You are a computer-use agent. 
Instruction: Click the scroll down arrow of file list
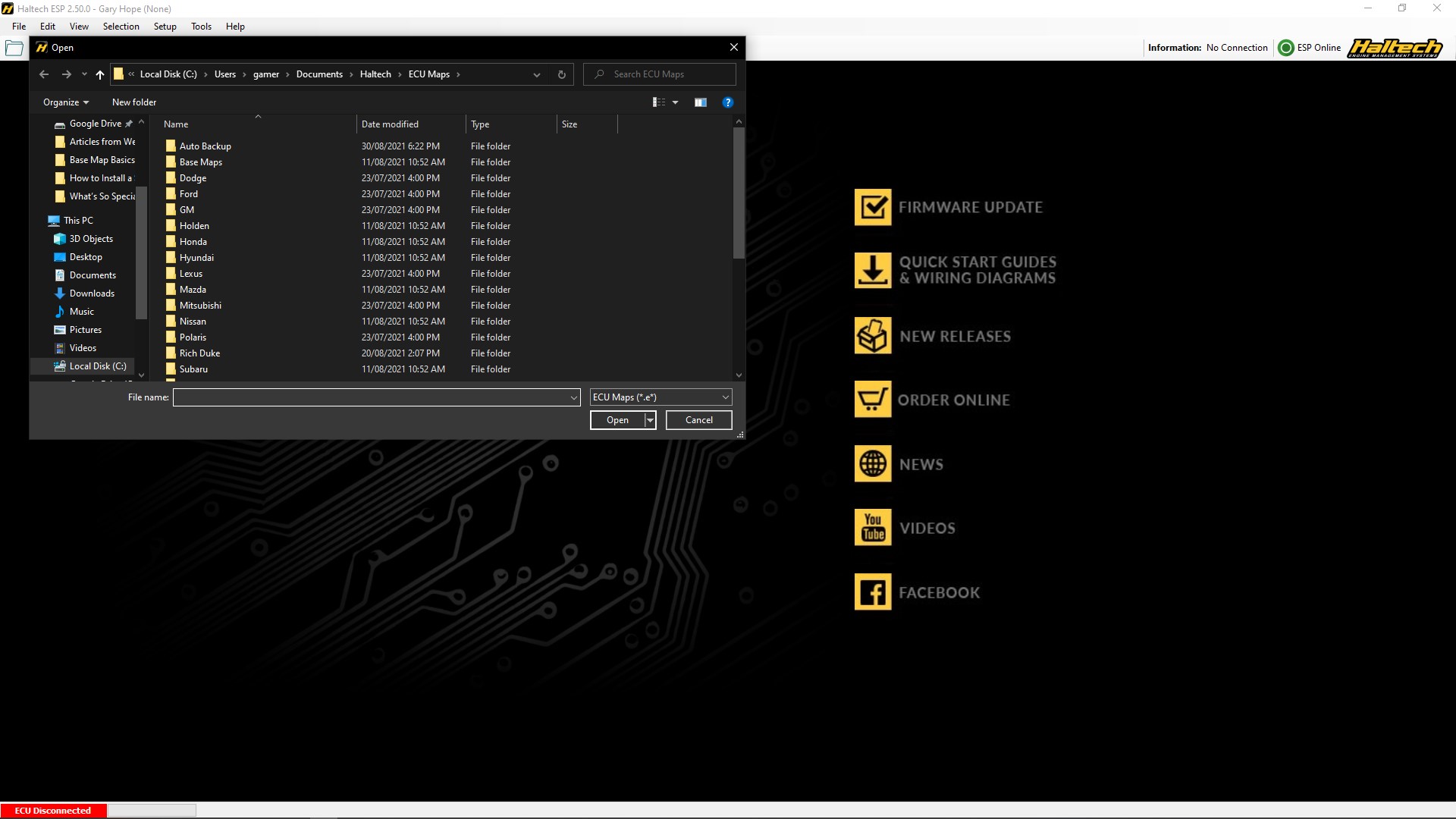pyautogui.click(x=739, y=375)
